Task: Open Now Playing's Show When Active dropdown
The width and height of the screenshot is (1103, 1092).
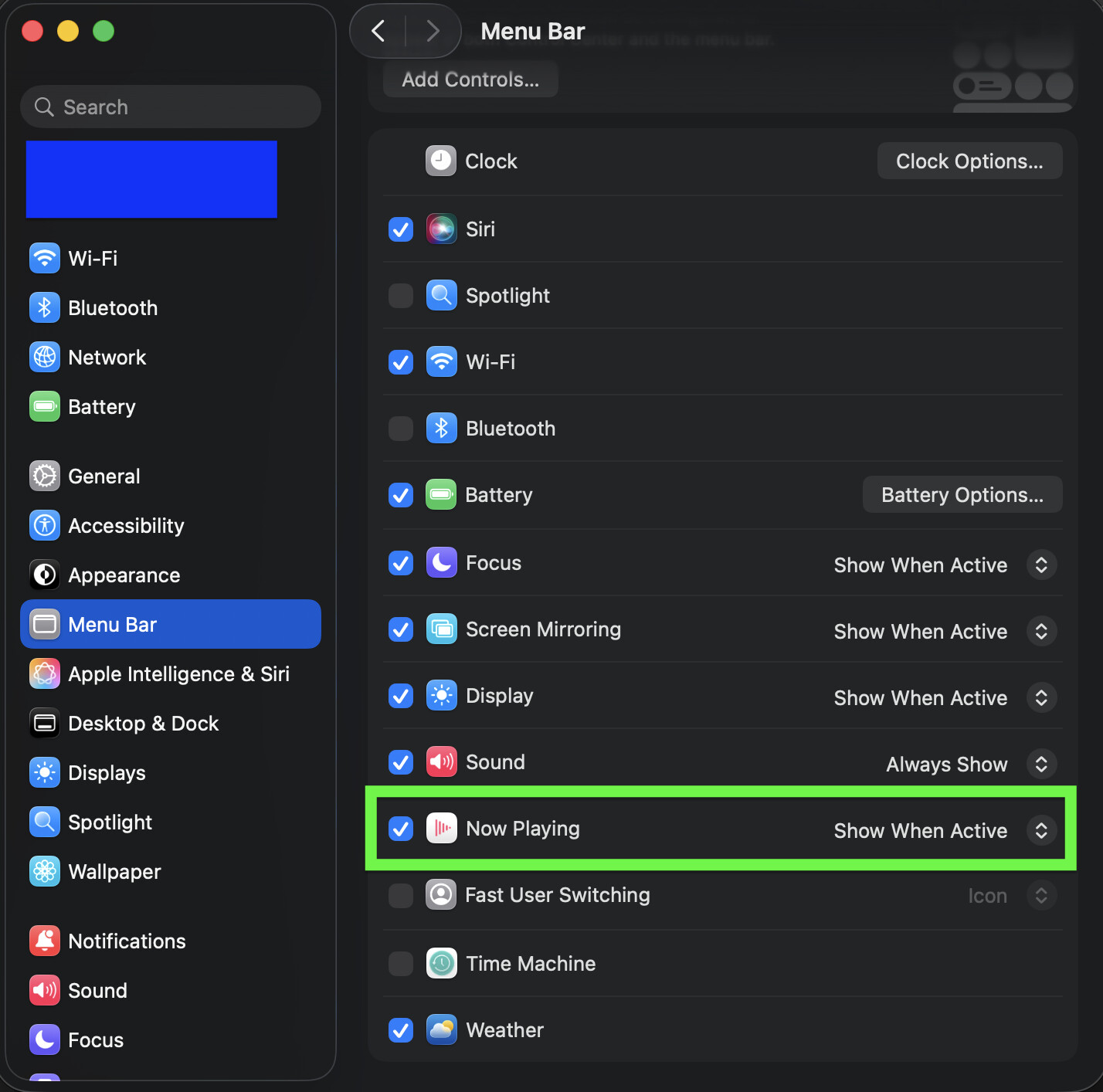Action: pyautogui.click(x=1041, y=830)
